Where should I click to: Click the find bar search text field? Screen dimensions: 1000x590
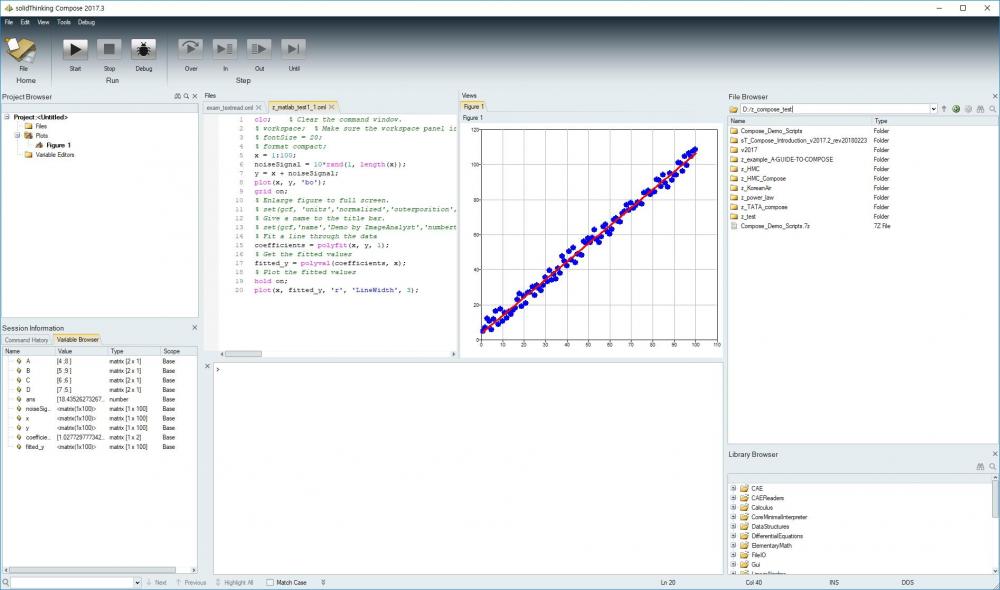click(72, 582)
